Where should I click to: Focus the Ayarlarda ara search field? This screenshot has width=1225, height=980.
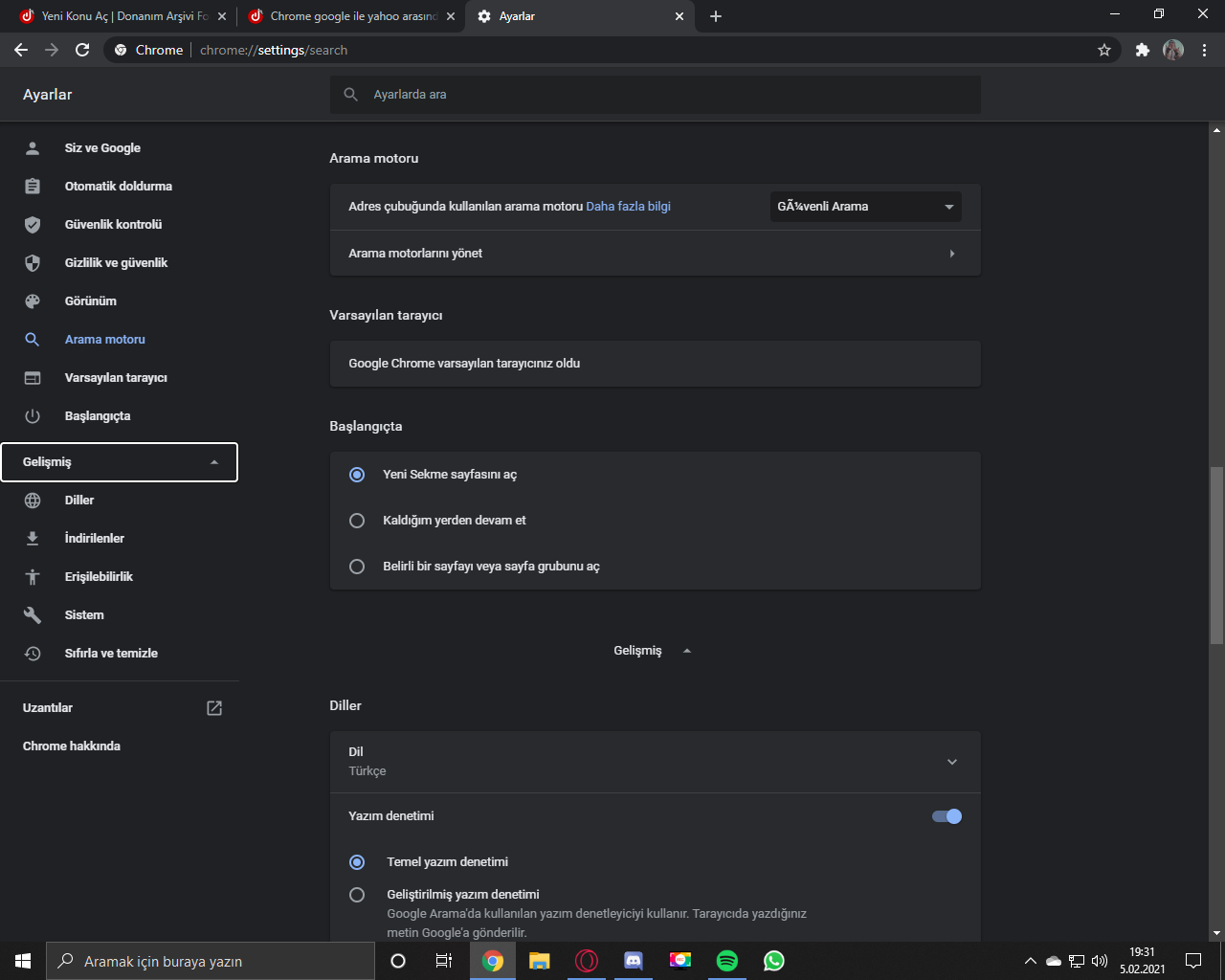(x=655, y=95)
